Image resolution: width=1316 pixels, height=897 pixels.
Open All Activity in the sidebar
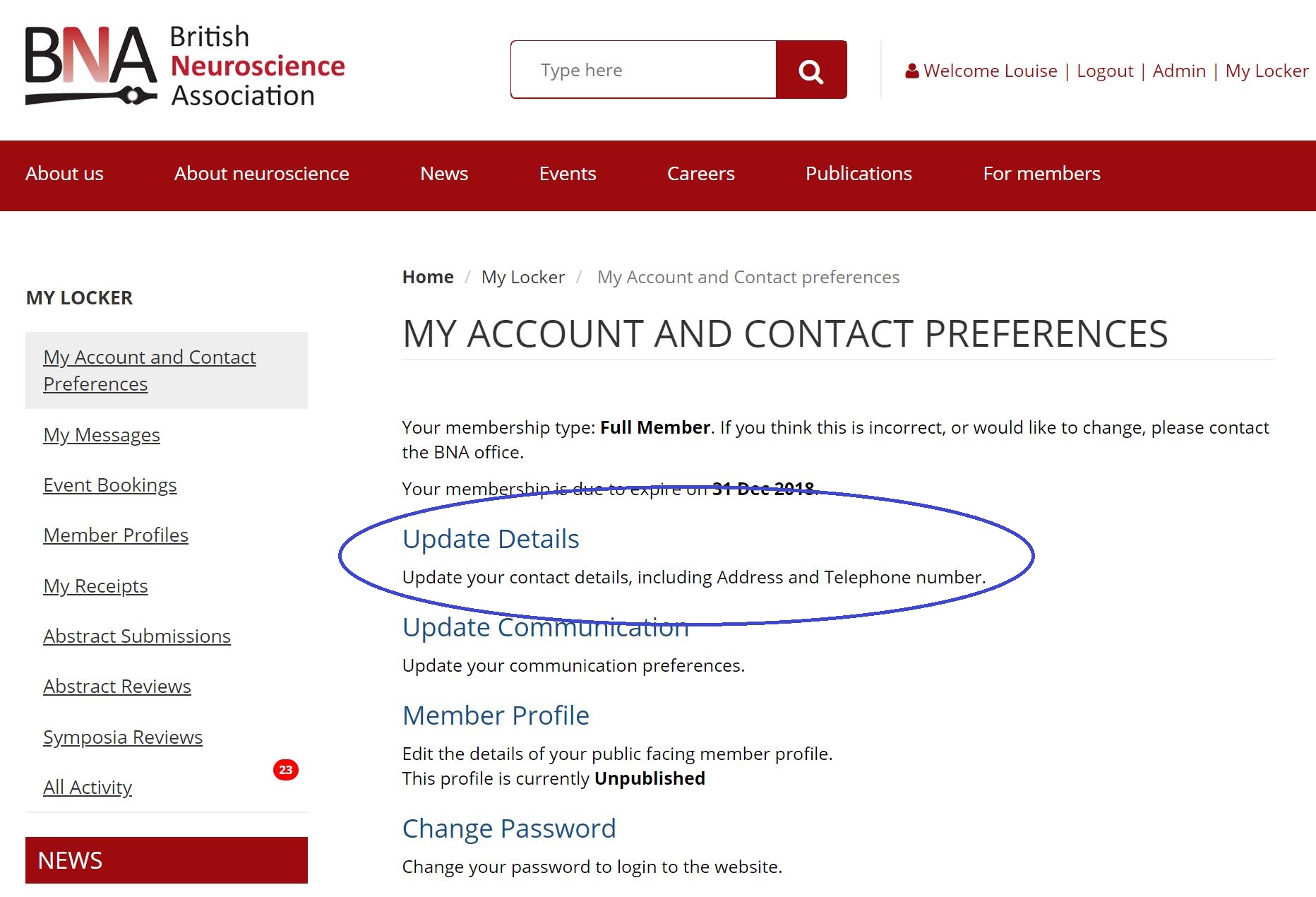click(88, 788)
